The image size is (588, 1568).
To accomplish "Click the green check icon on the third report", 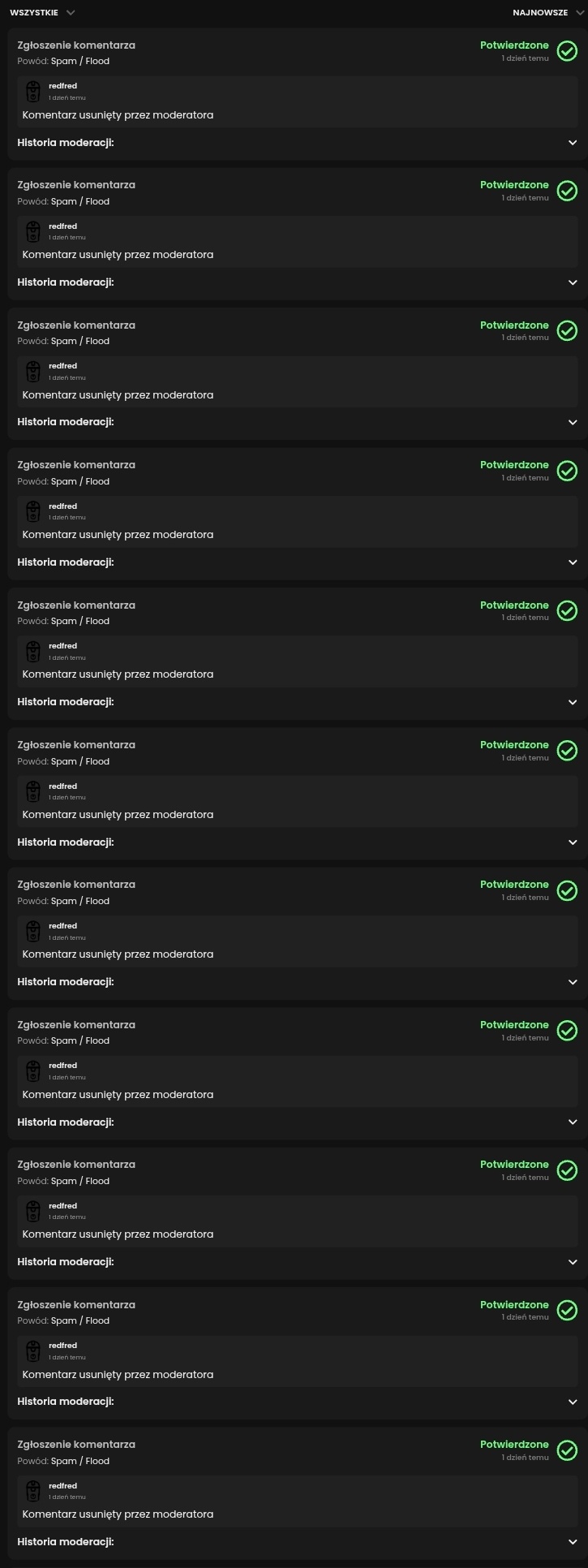I will (567, 330).
